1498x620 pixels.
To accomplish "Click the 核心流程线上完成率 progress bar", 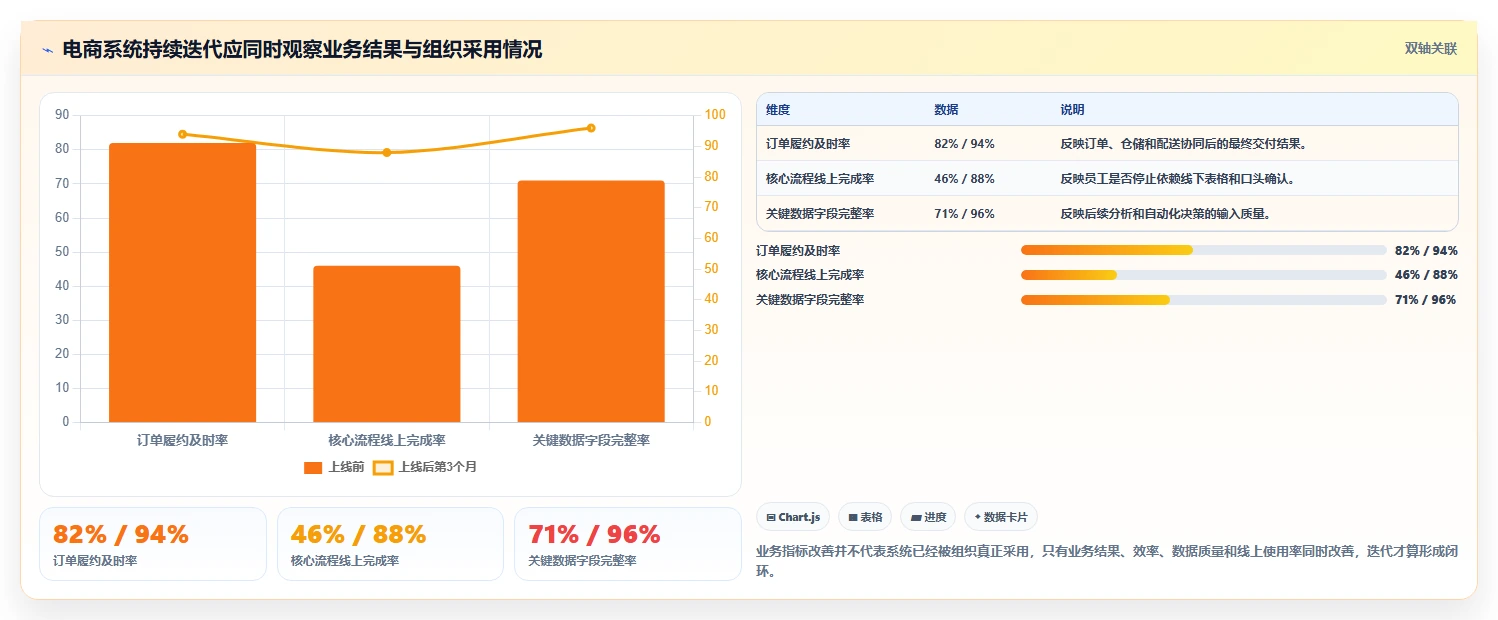I will point(1203,275).
